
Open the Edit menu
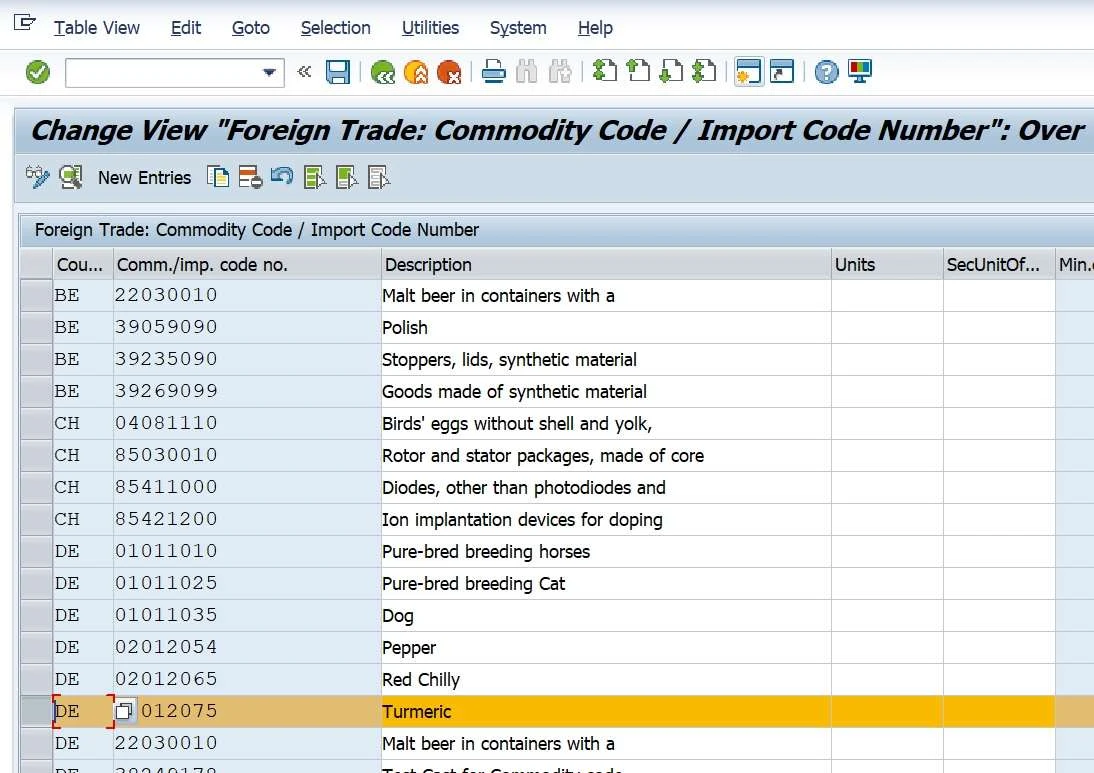click(186, 28)
